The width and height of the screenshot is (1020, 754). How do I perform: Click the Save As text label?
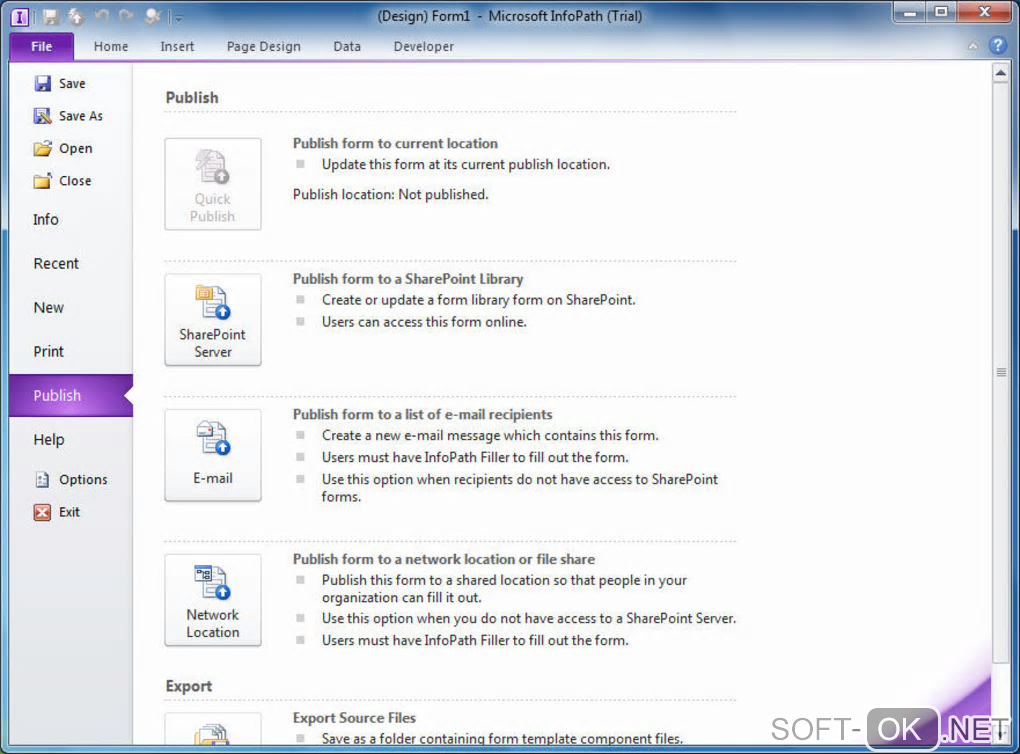pyautogui.click(x=81, y=116)
